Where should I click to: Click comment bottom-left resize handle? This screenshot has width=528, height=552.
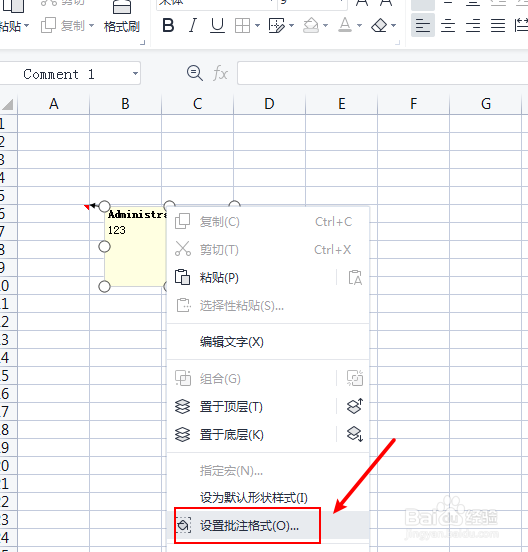tap(104, 287)
